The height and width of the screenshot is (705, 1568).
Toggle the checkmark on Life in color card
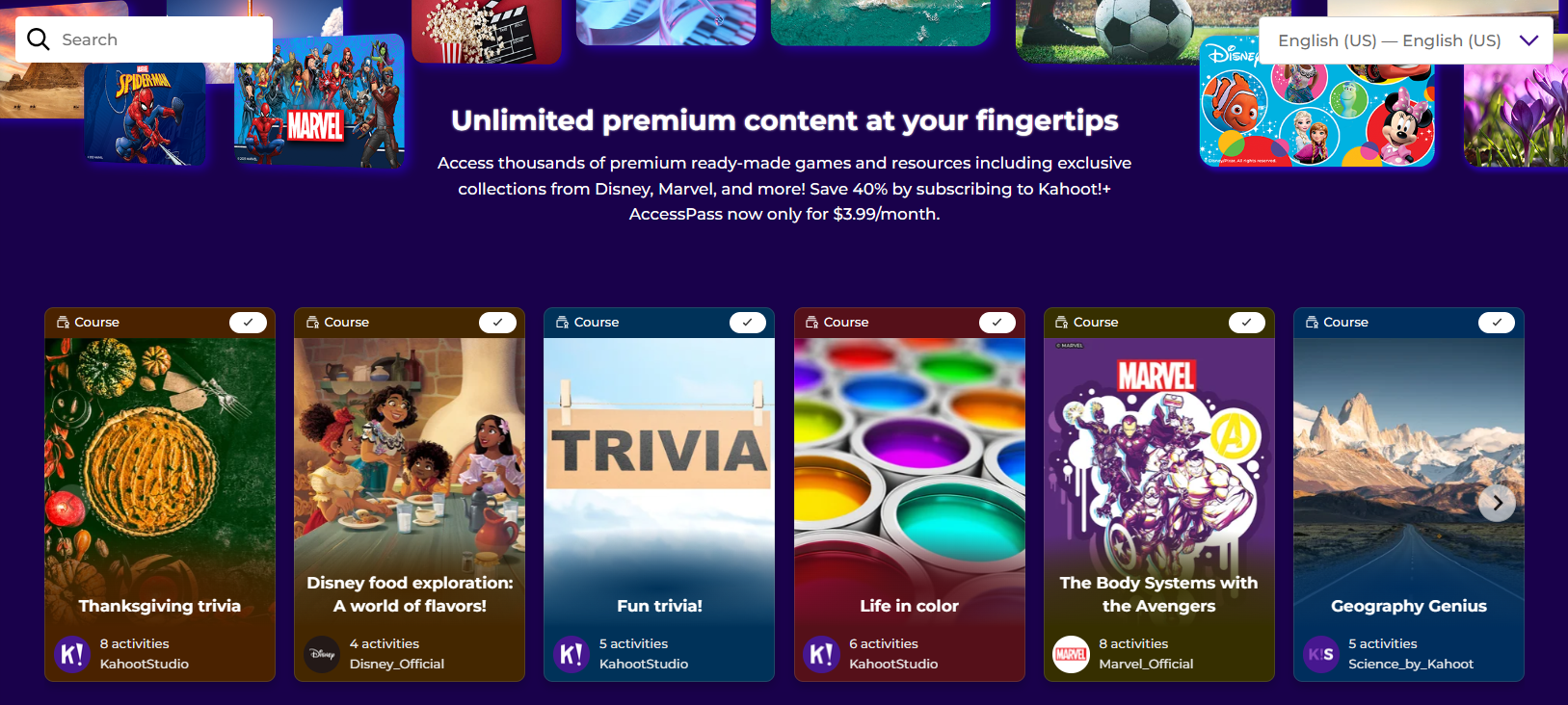[997, 323]
